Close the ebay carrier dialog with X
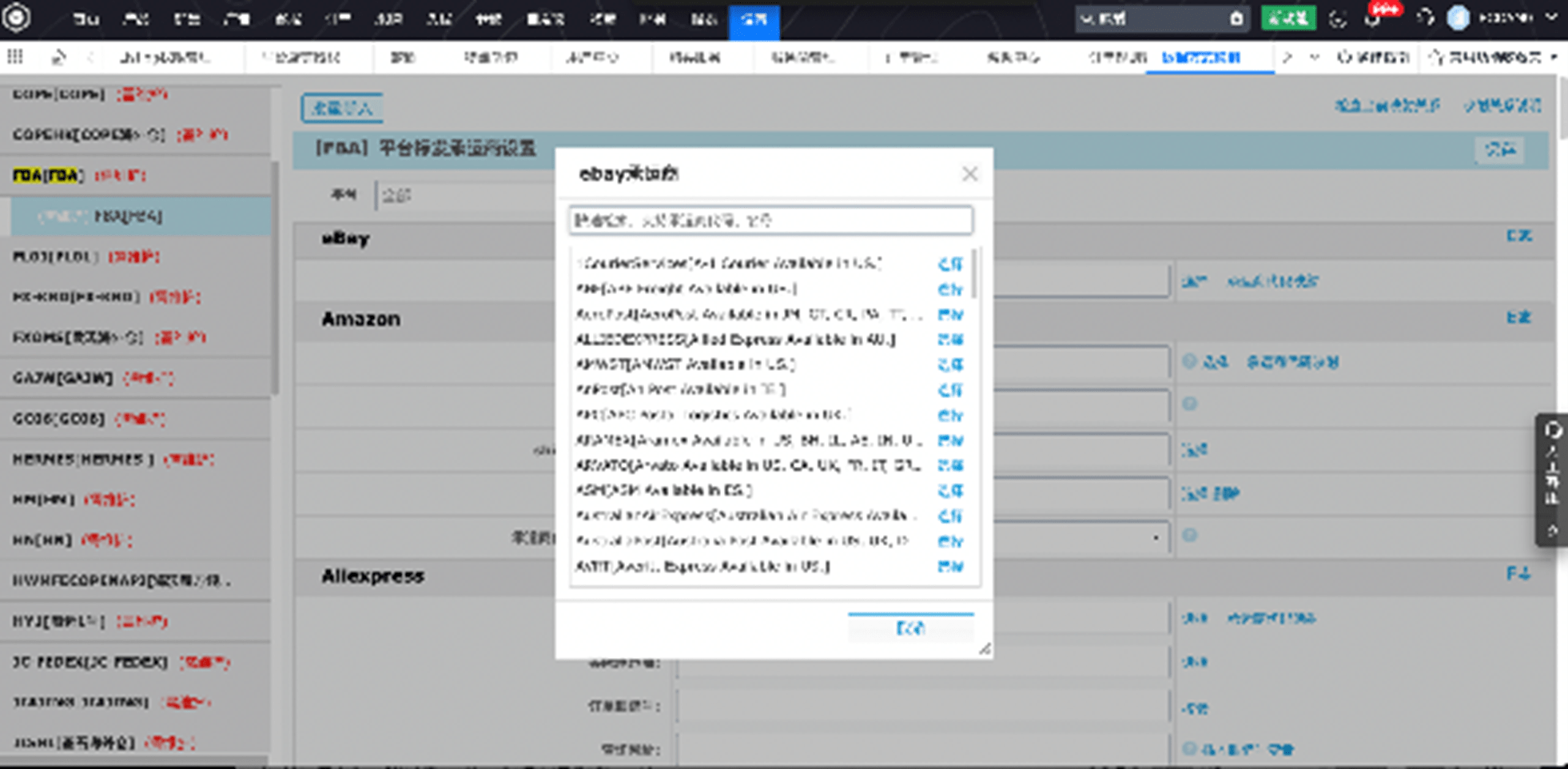This screenshot has height=769, width=1568. click(969, 173)
